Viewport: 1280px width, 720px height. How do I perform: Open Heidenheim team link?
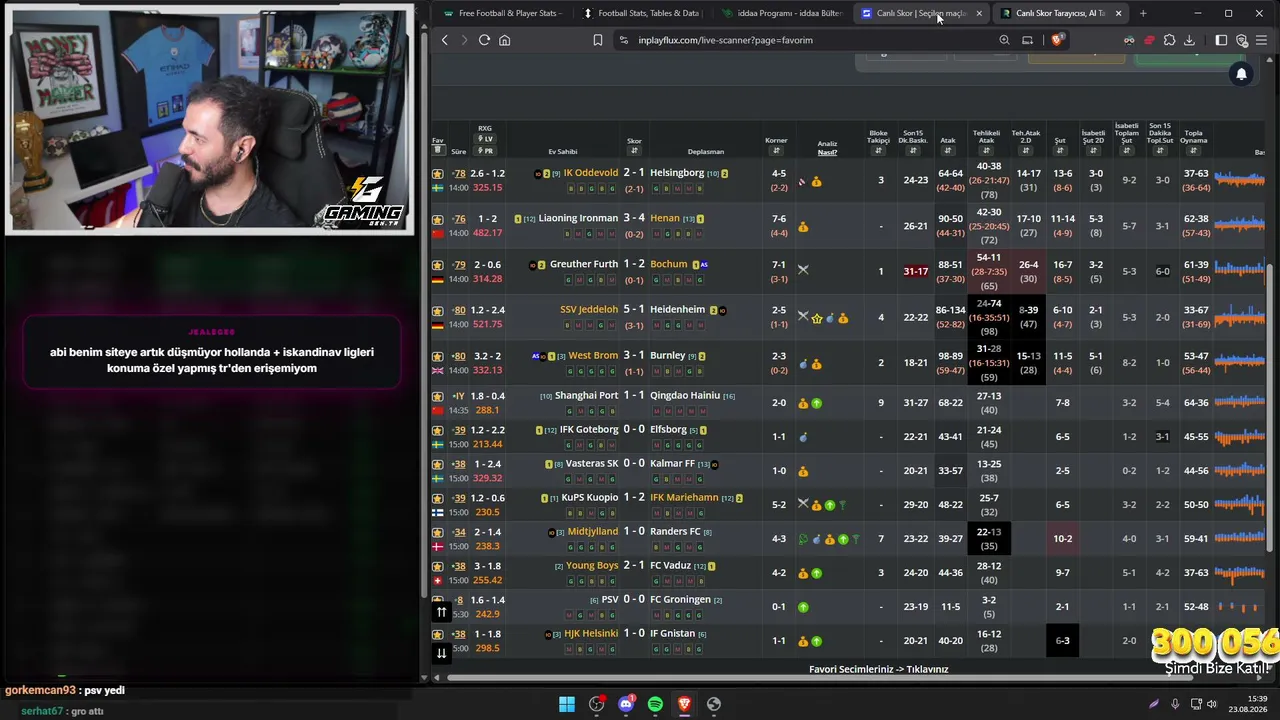[678, 309]
